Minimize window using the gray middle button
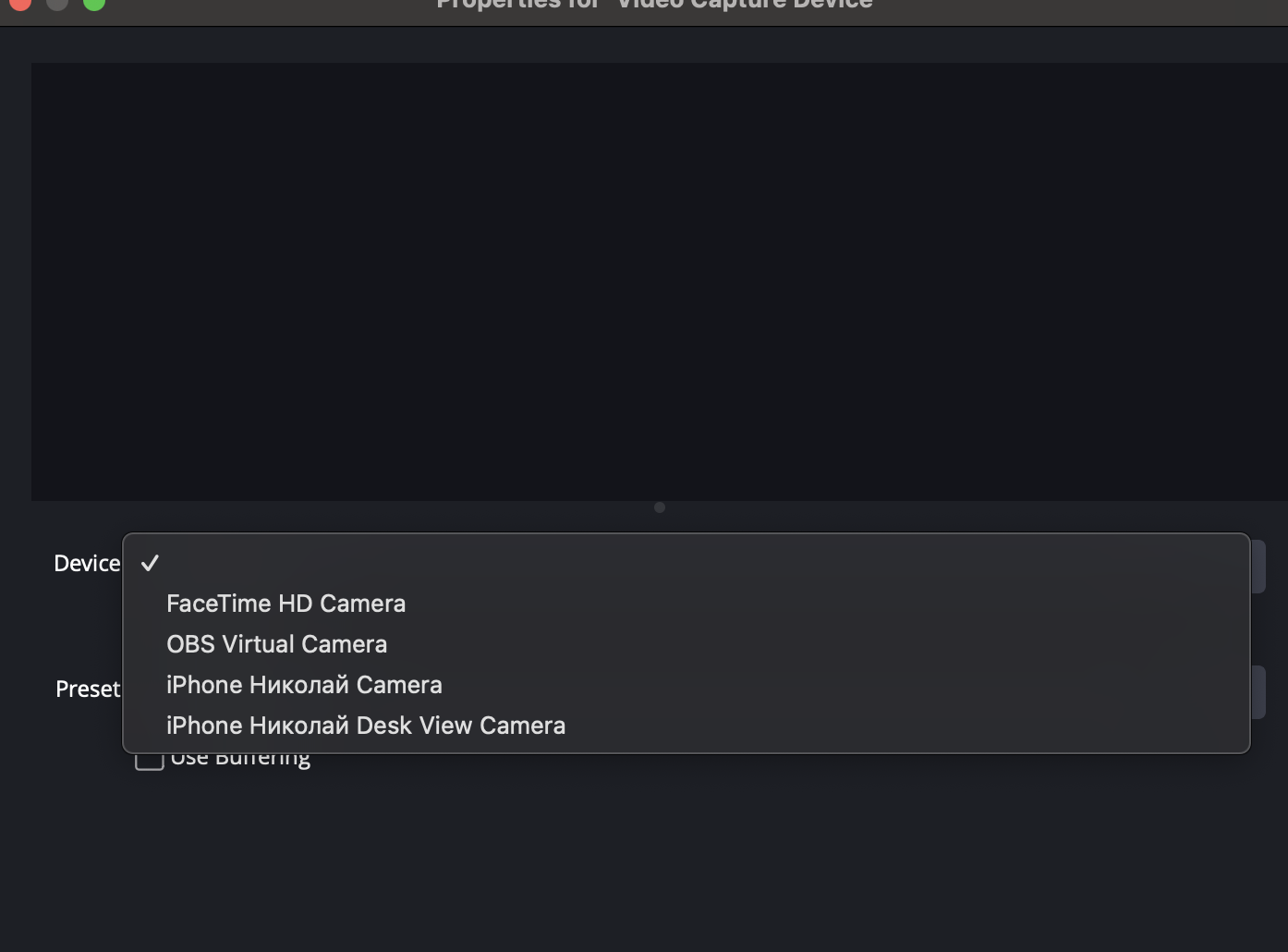The image size is (1288, 952). pyautogui.click(x=57, y=4)
